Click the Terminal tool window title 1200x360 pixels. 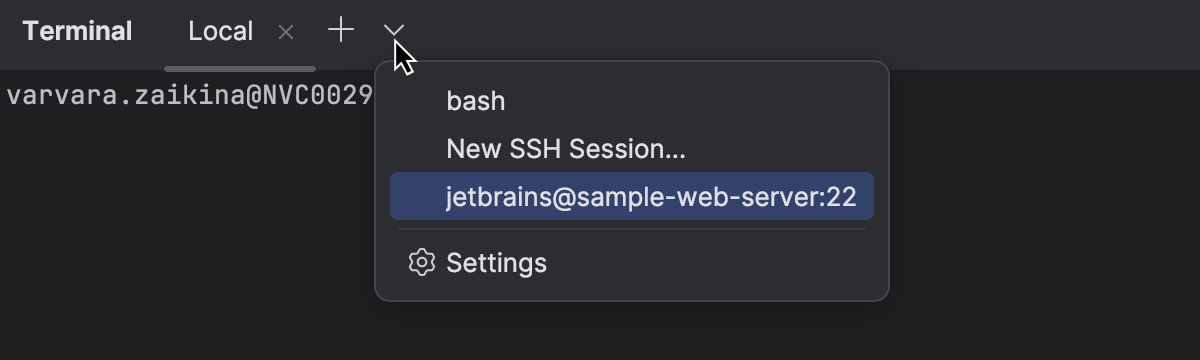[x=77, y=31]
